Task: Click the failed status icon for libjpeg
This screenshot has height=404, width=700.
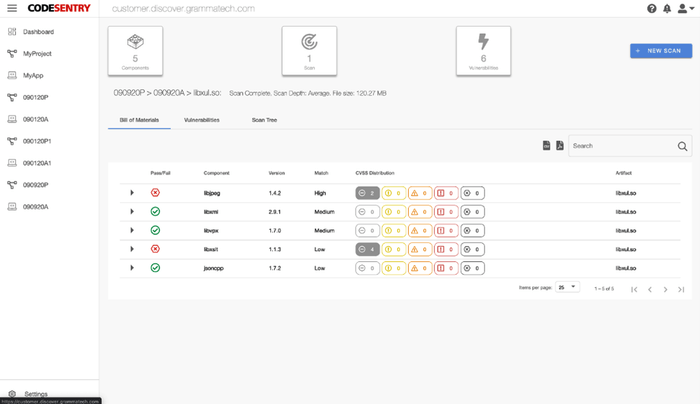Action: [x=155, y=193]
